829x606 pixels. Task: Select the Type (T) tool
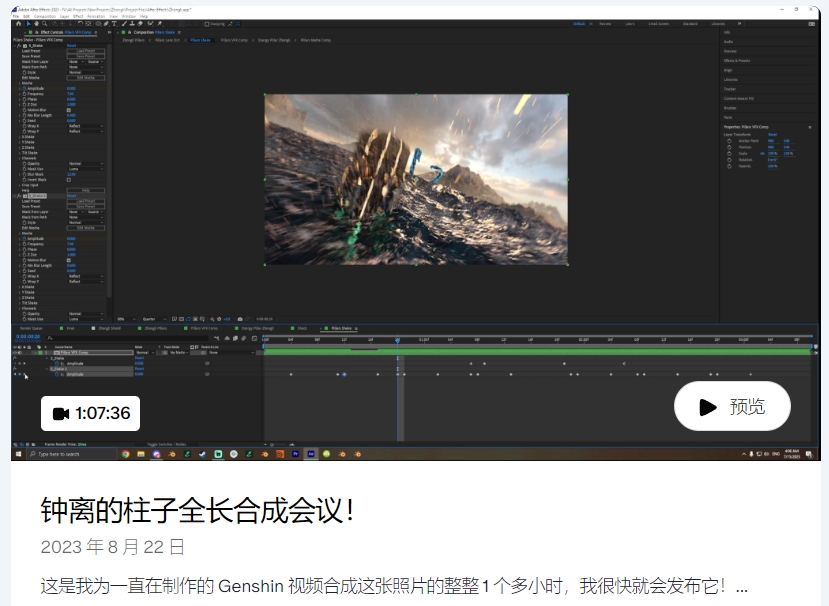tap(114, 24)
